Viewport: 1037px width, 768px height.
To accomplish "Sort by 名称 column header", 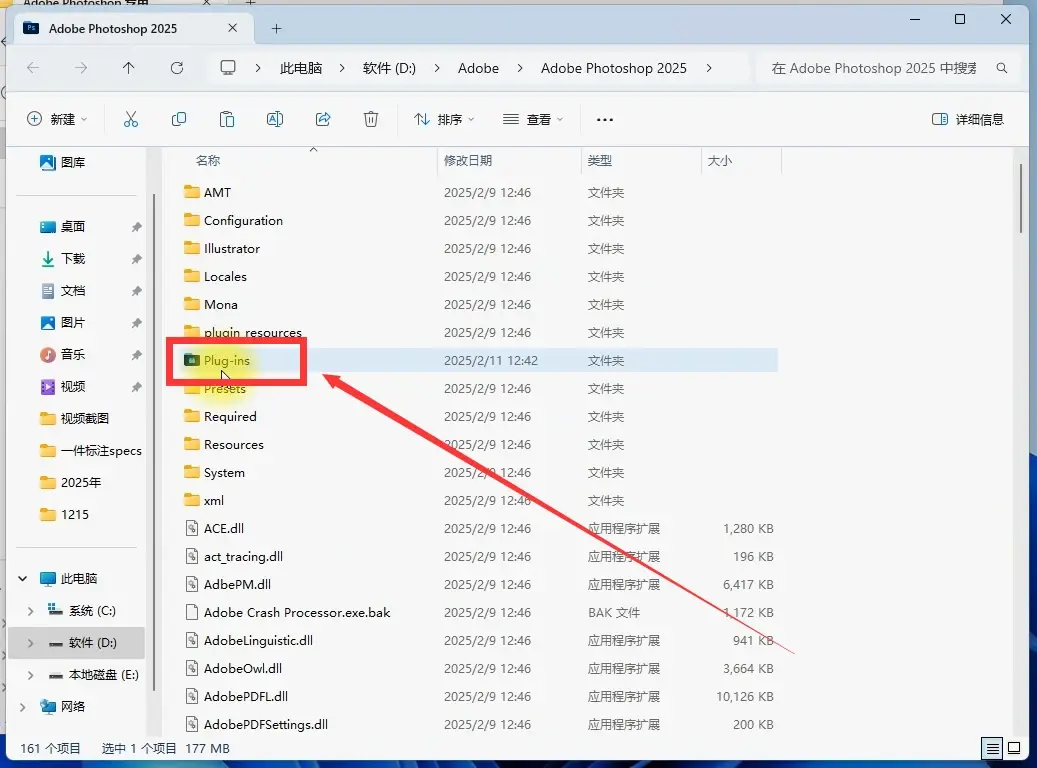I will (x=208, y=161).
